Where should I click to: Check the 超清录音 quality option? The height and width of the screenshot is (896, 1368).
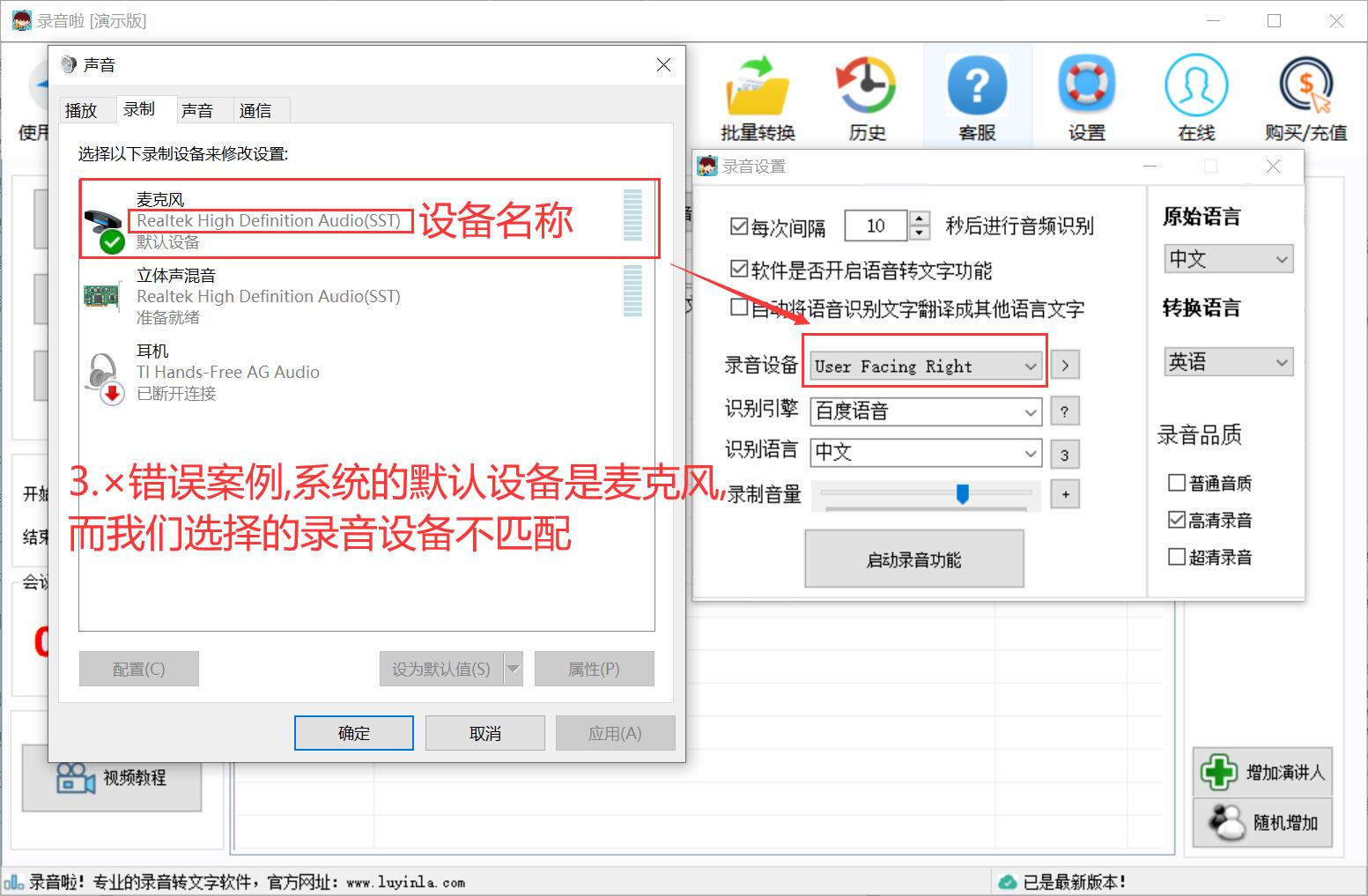(x=1176, y=556)
